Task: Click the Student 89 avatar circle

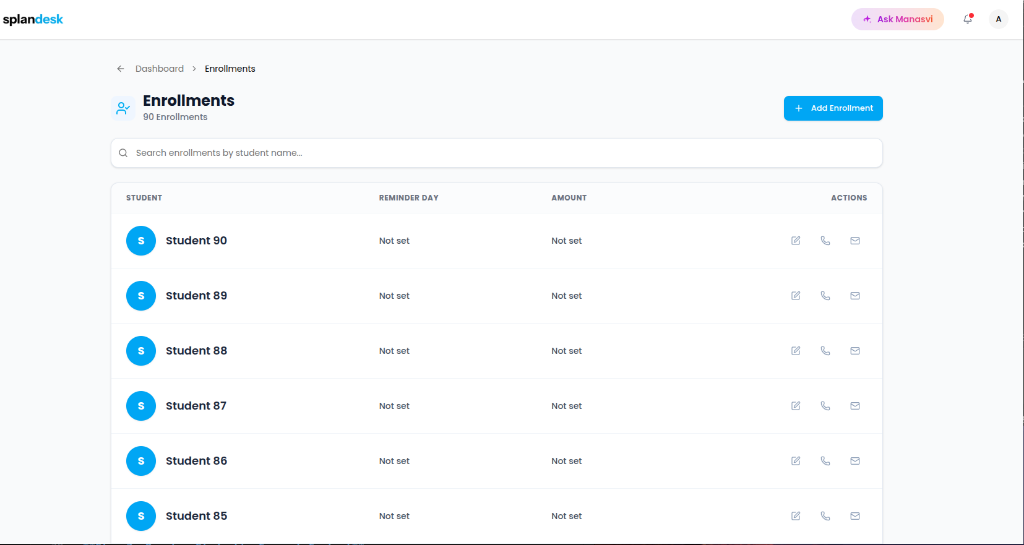Action: (x=141, y=296)
